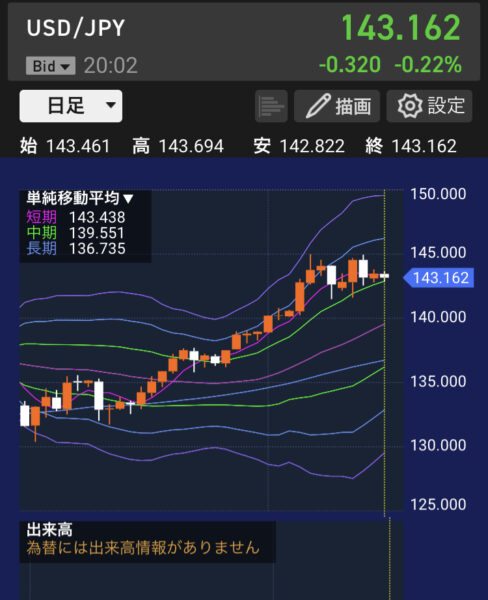Tap the large 143.162 current rate
The height and width of the screenshot is (600, 488).
(401, 28)
